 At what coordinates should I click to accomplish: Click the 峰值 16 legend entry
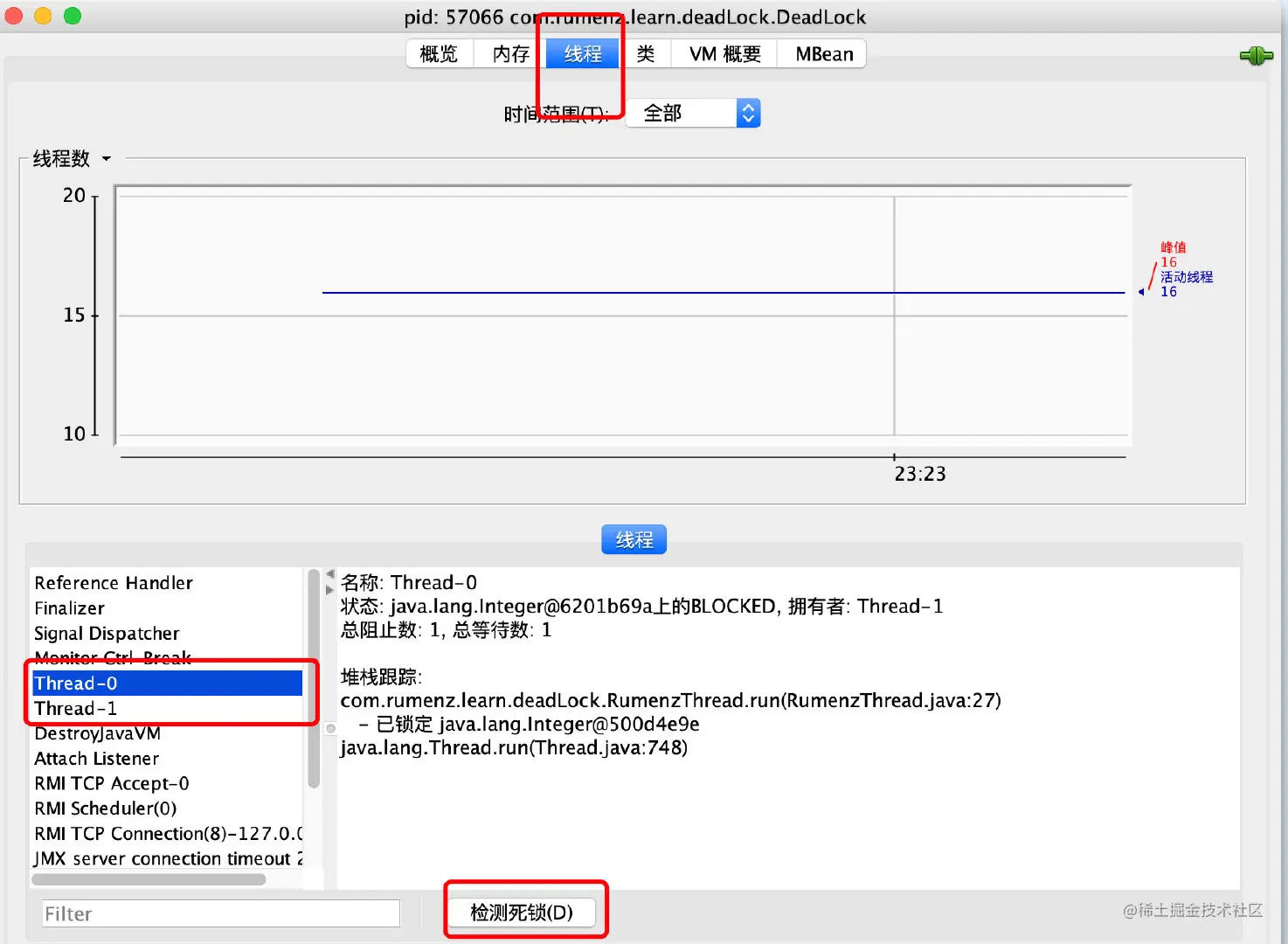(x=1173, y=254)
